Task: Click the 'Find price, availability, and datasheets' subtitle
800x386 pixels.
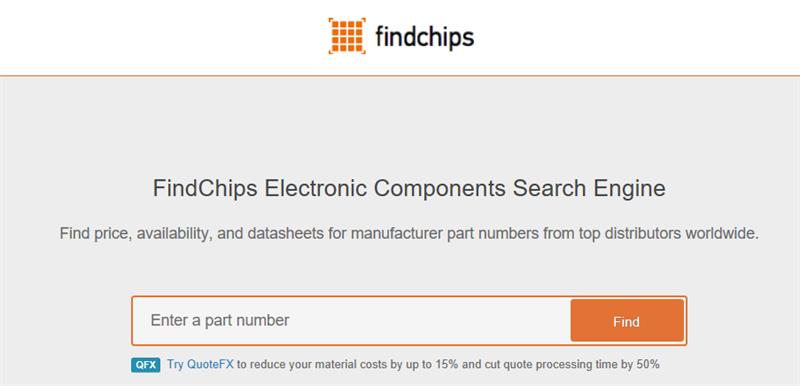Action: (x=409, y=234)
